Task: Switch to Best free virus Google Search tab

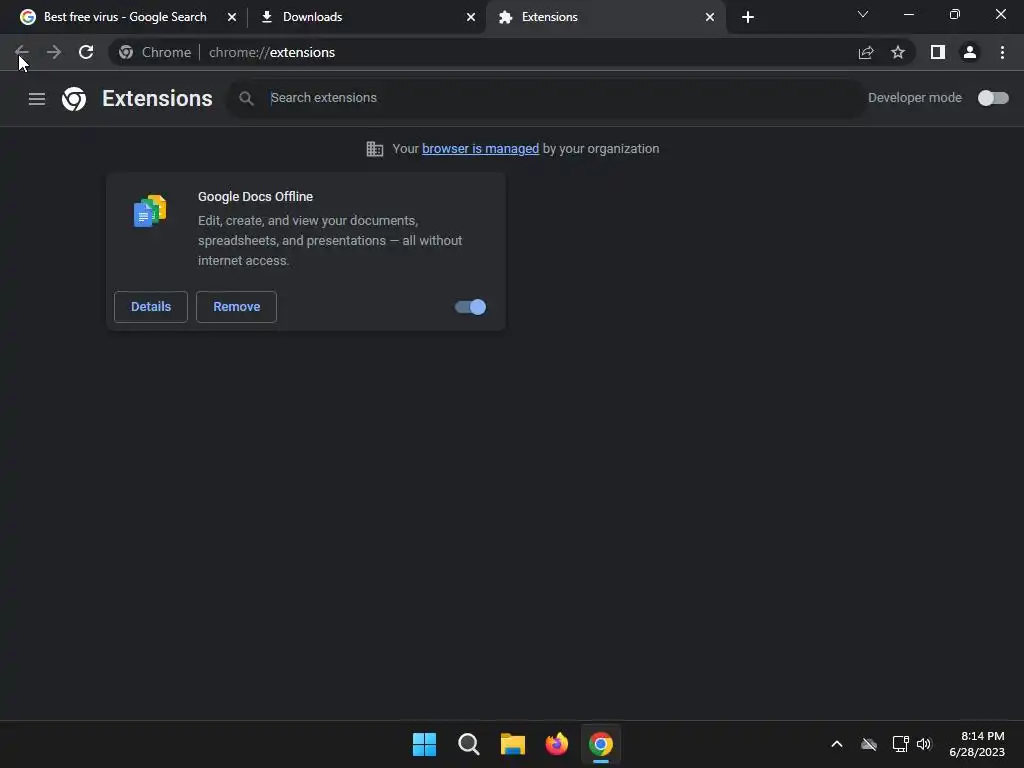Action: click(x=124, y=17)
